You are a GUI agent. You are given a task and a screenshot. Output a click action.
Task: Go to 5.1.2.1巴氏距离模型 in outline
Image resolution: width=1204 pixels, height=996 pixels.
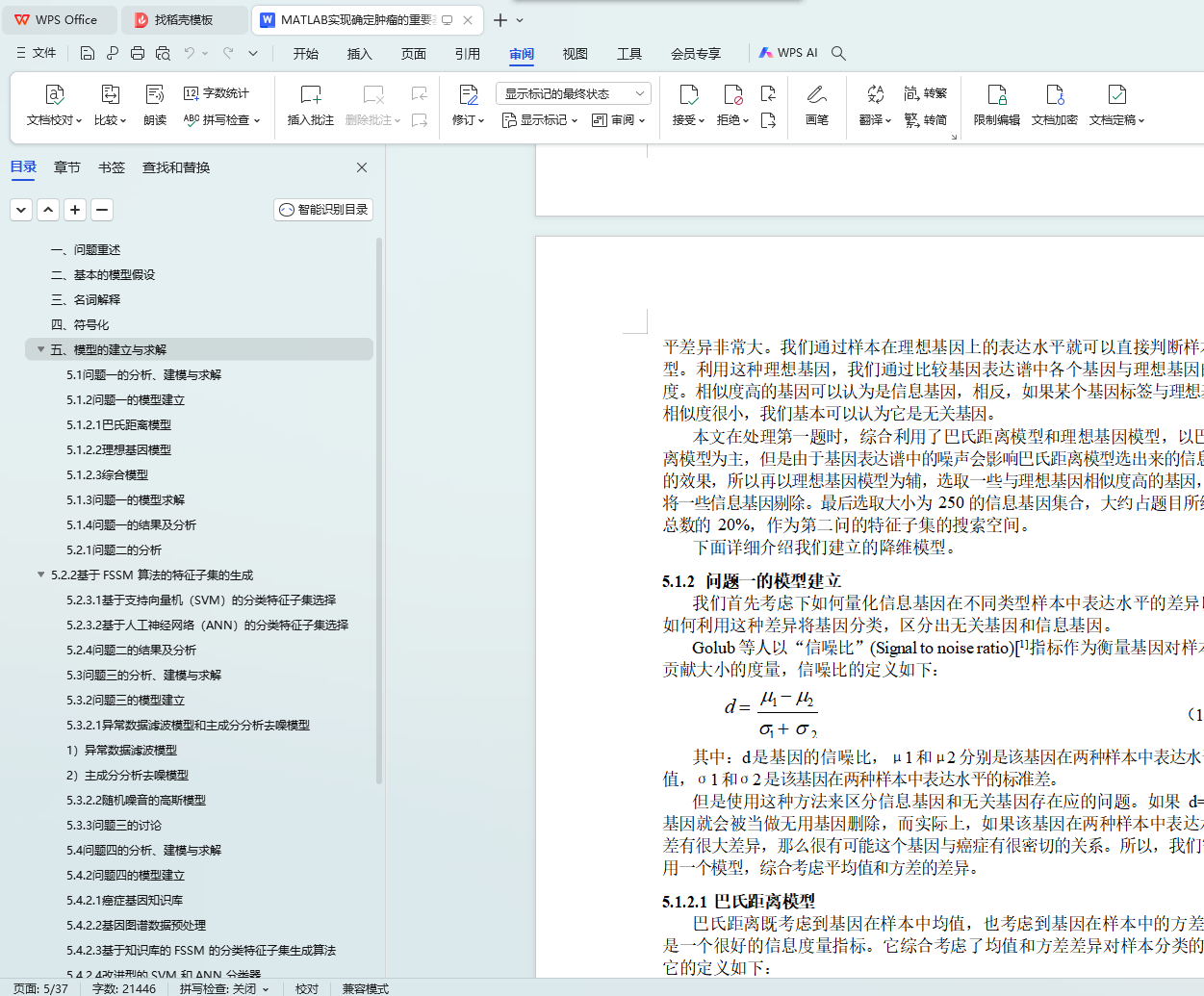pos(119,425)
